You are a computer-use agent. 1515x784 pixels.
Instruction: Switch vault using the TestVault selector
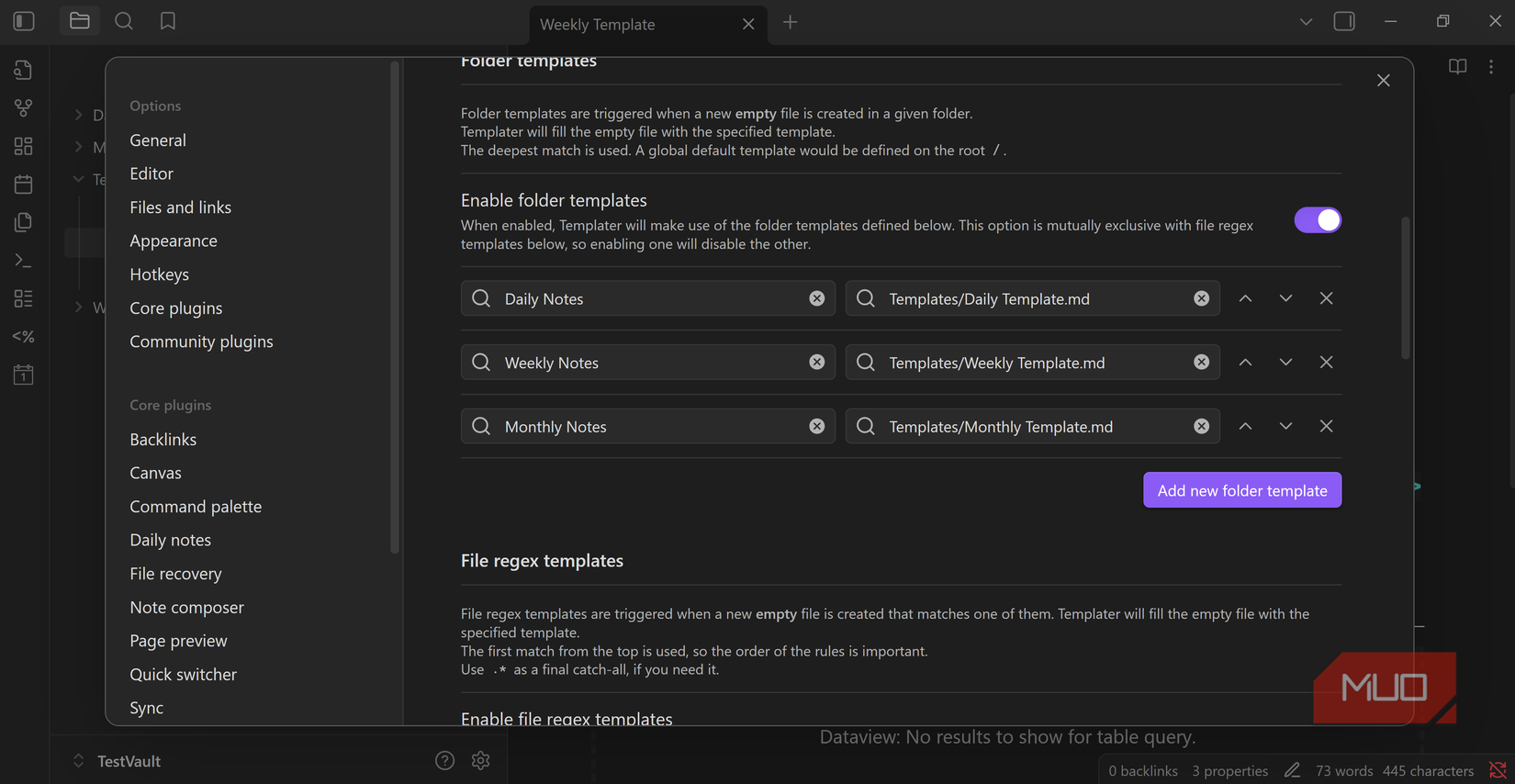tap(118, 761)
